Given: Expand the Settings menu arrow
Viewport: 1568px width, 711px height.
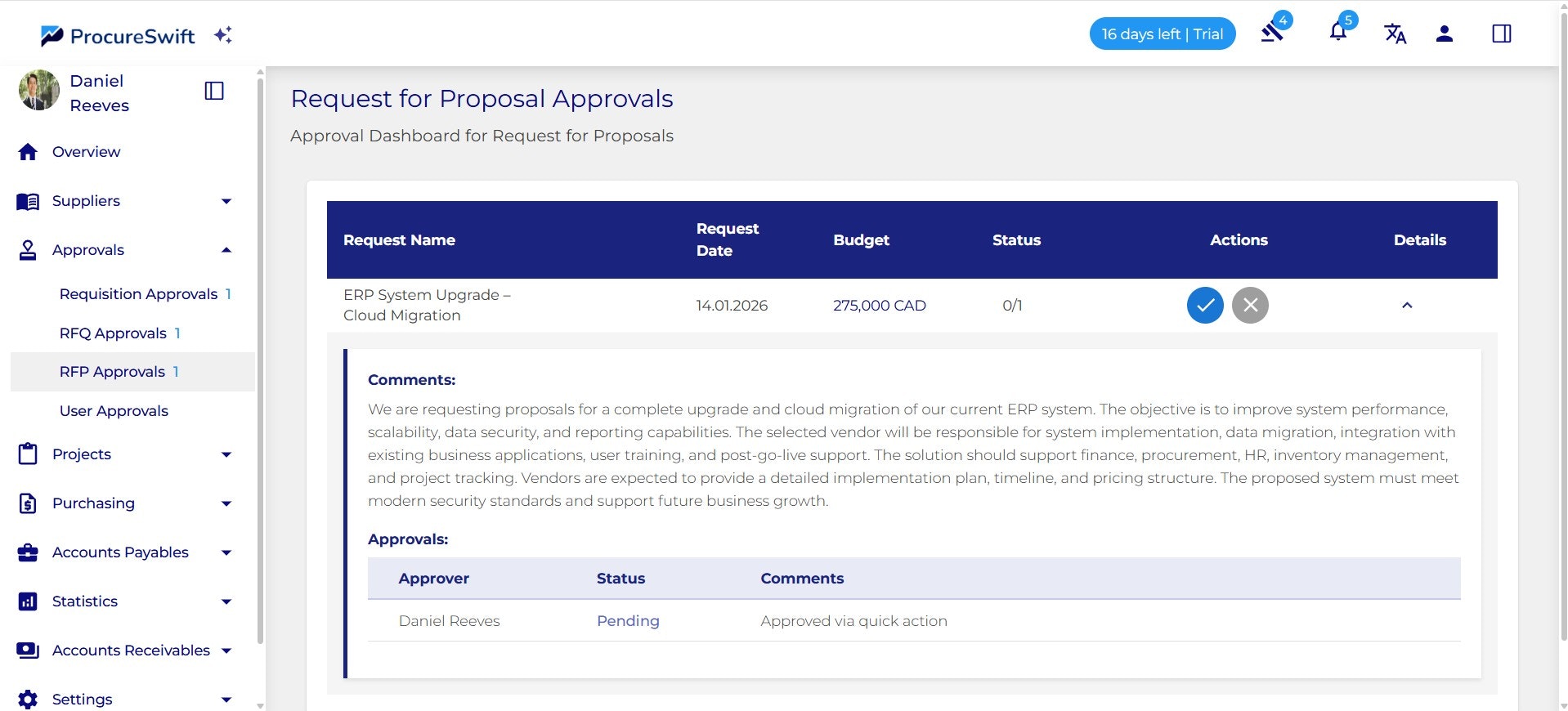Looking at the screenshot, I should (x=226, y=700).
